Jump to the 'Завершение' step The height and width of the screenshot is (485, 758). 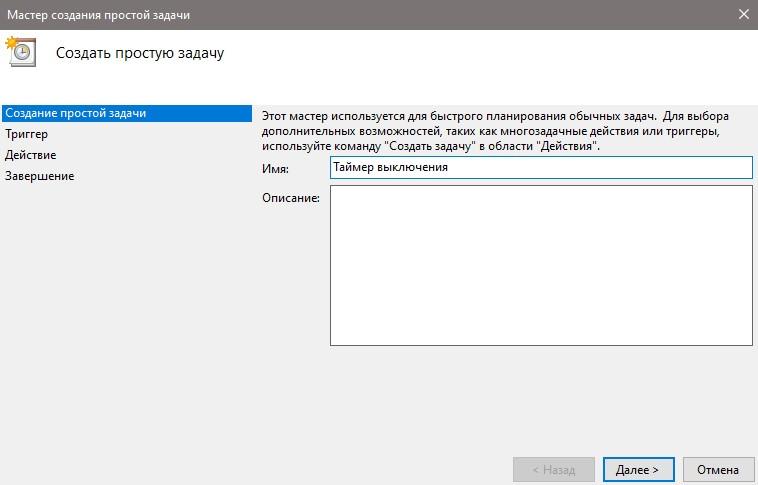click(40, 176)
